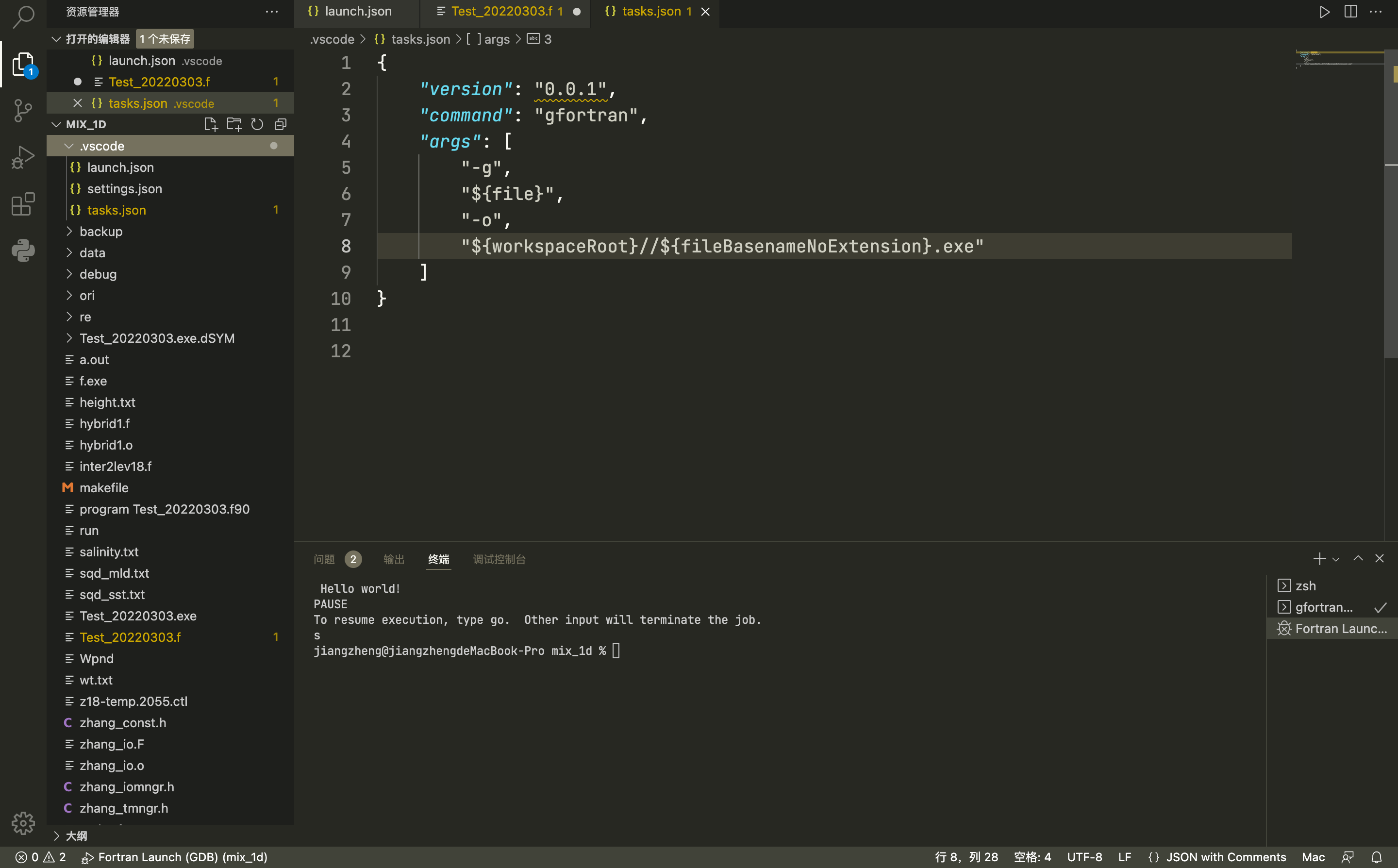
Task: Select the gfortran task terminal
Action: [1331, 607]
